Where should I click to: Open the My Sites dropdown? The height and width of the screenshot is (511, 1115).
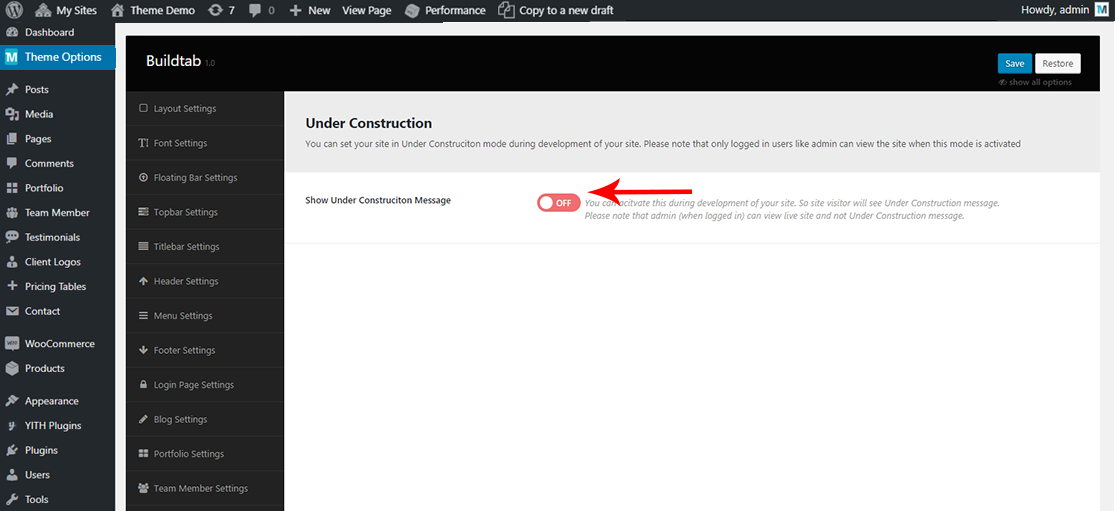[x=66, y=10]
